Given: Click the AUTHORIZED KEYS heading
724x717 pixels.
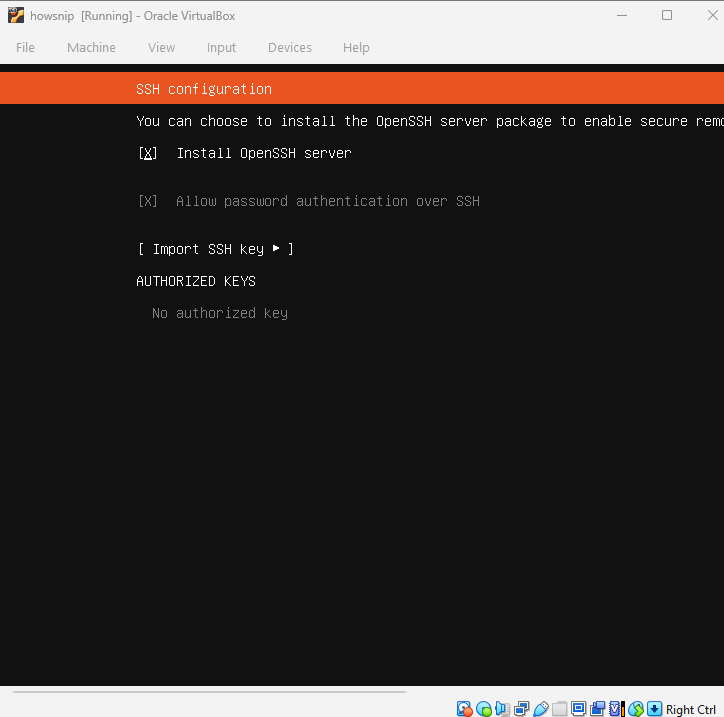Looking at the screenshot, I should 196,281.
